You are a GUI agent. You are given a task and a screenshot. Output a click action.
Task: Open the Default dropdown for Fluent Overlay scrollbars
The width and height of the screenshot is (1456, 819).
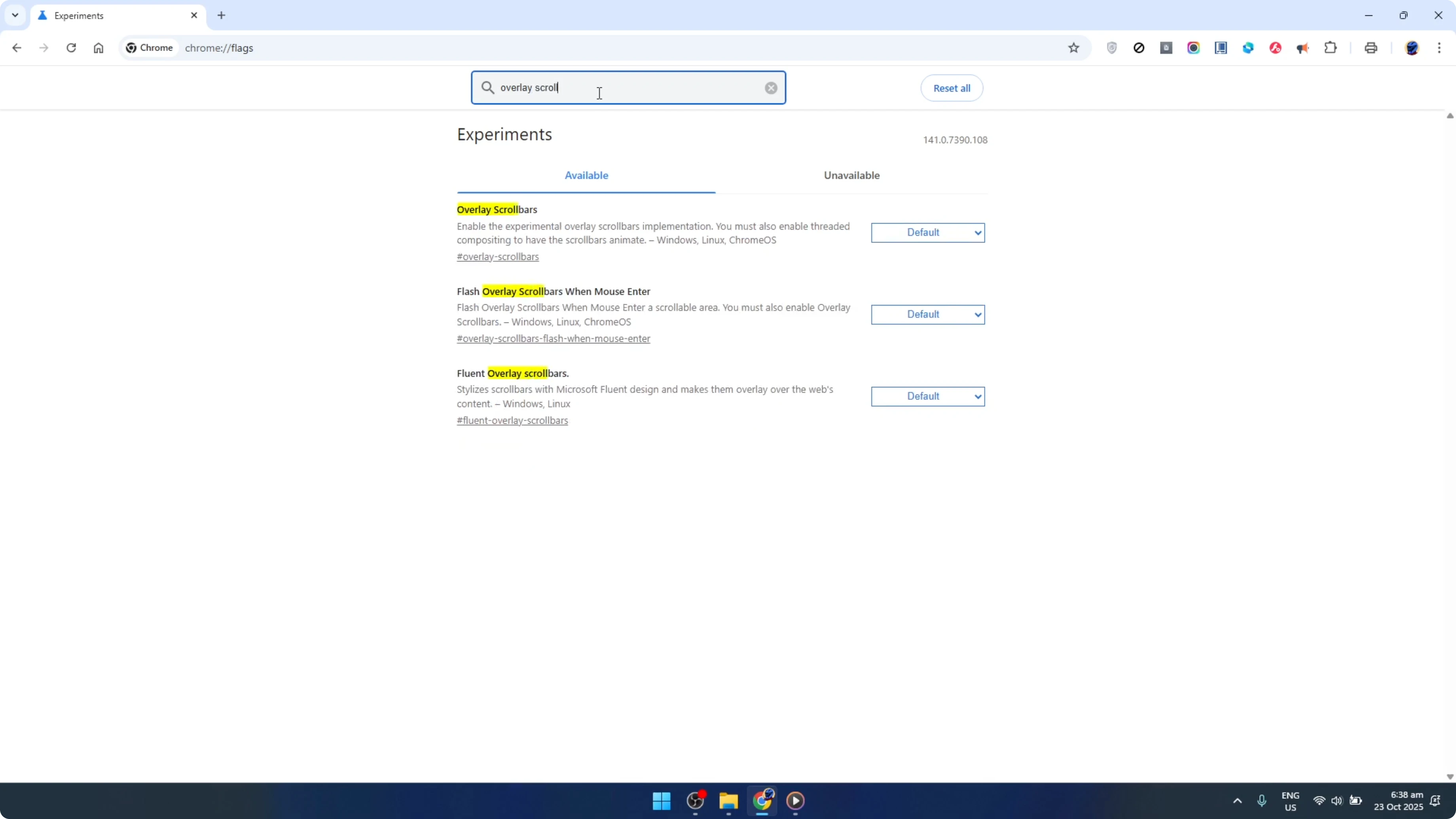click(x=927, y=396)
